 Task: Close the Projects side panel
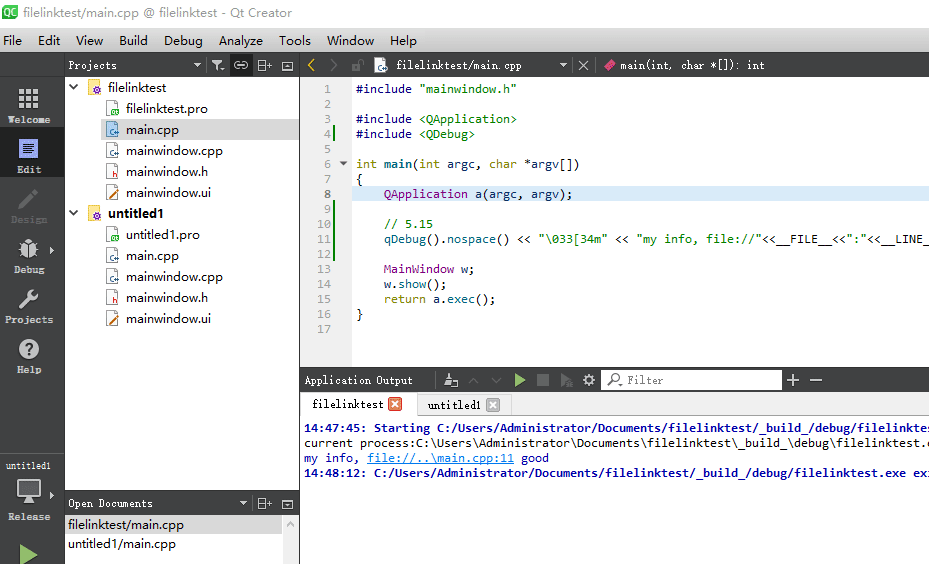(x=287, y=66)
